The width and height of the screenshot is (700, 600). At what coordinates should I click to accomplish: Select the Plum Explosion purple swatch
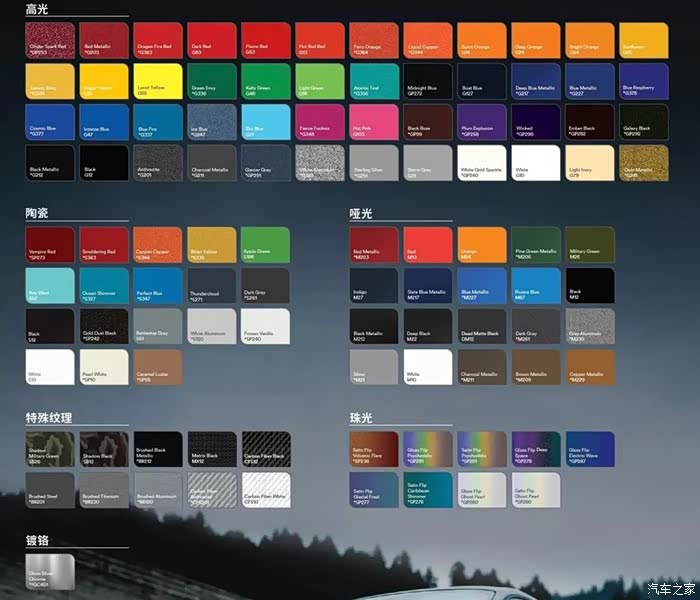click(482, 122)
